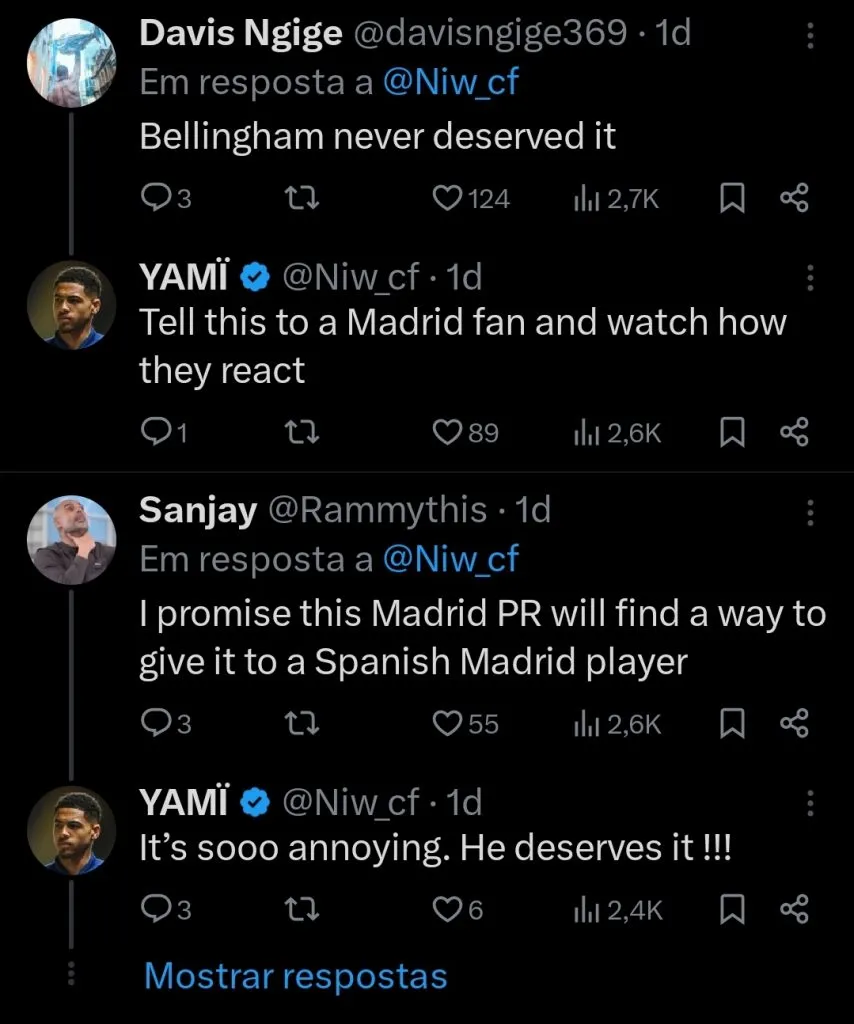This screenshot has height=1024, width=854.
Task: Click Mostrar respostas to show replies
Action: [295, 975]
